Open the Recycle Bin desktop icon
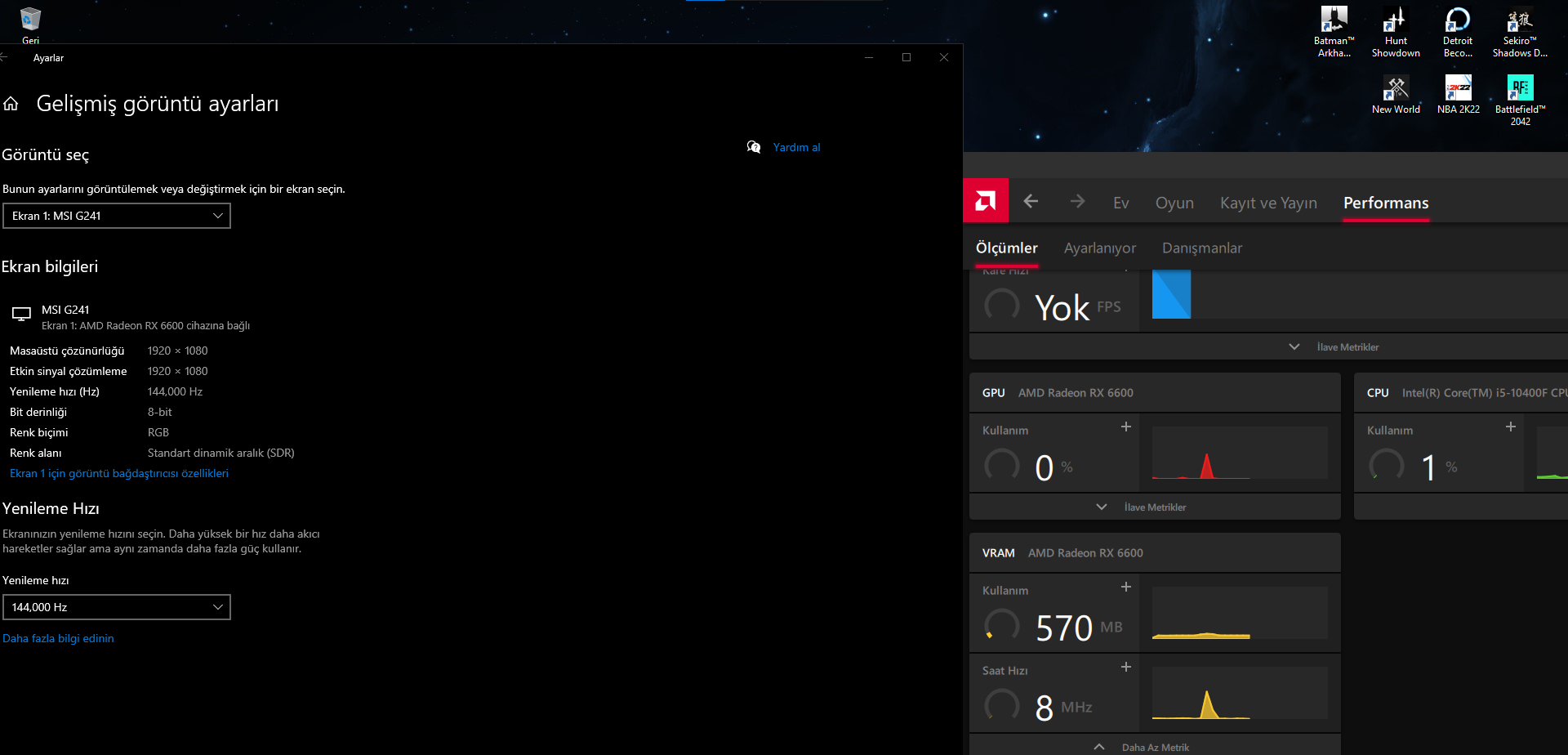This screenshot has width=1568, height=755. [x=30, y=25]
